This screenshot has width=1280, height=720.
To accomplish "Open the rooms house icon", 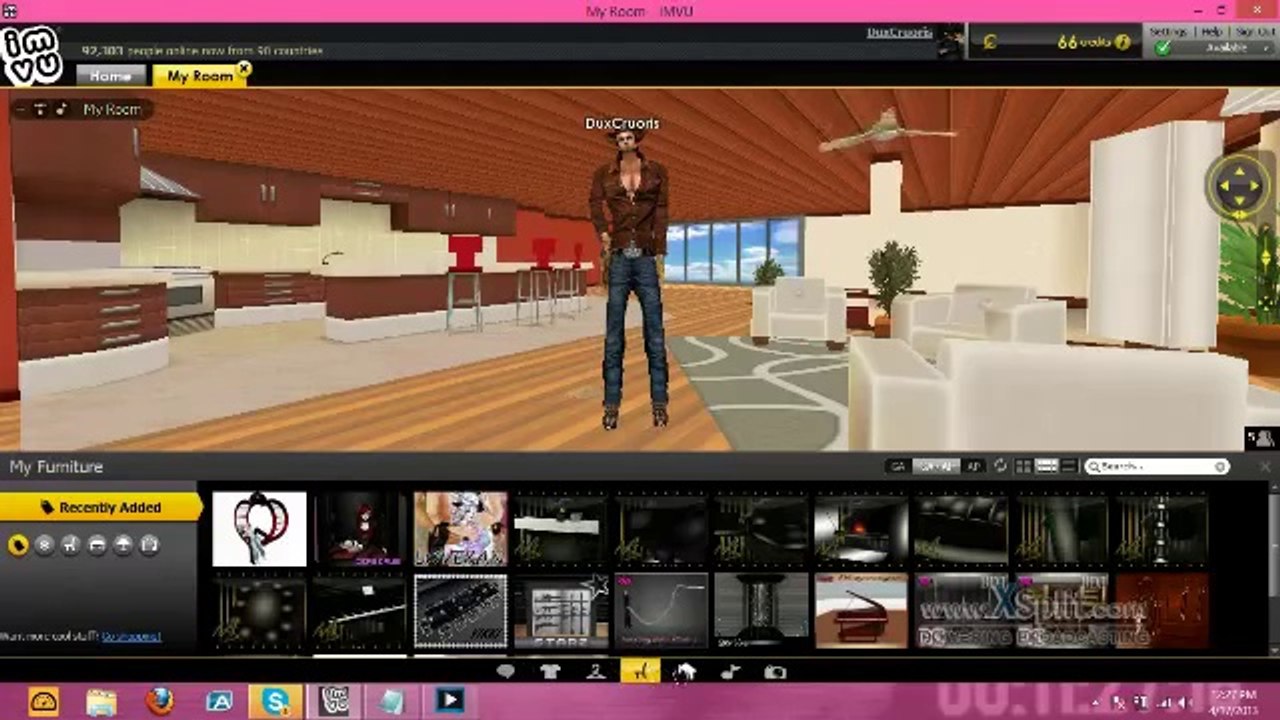I will click(x=684, y=672).
